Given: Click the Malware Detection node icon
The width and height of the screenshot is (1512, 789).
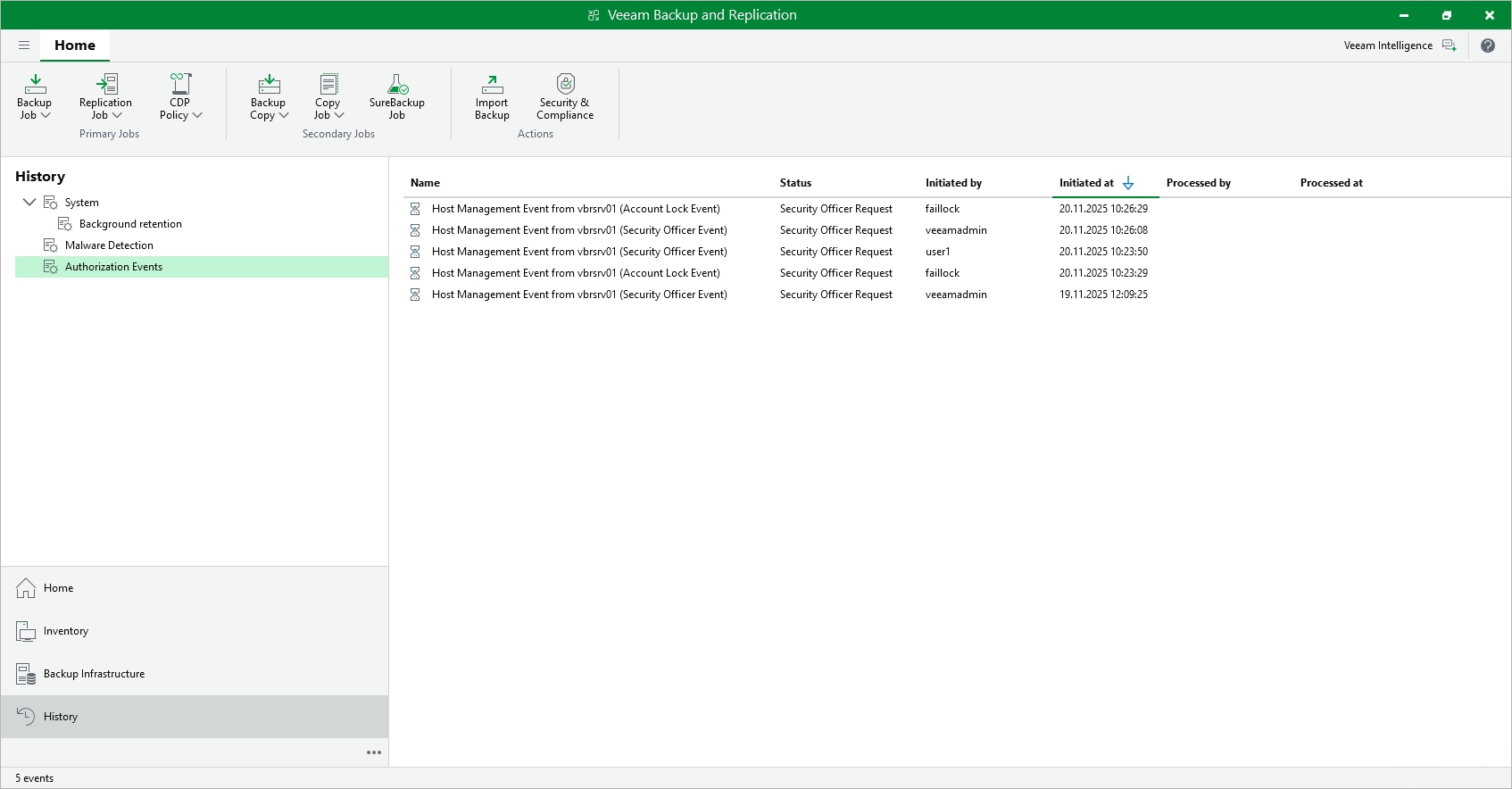Looking at the screenshot, I should coord(51,245).
